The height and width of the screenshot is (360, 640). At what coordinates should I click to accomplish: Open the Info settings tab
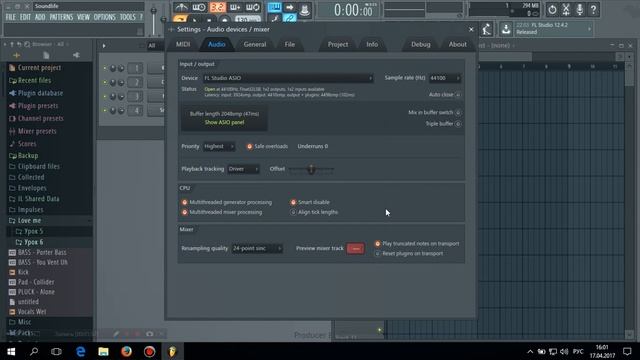click(x=372, y=44)
